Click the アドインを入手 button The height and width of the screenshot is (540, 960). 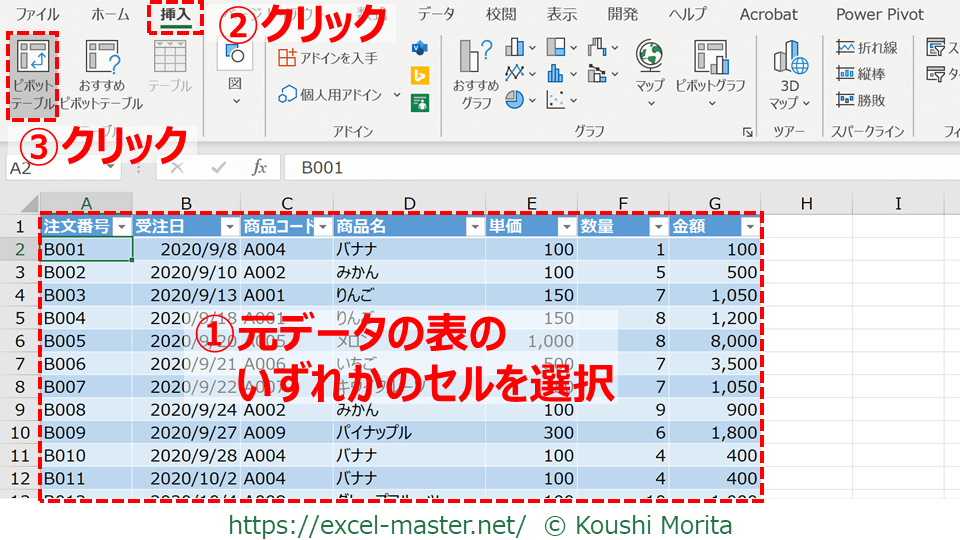pos(328,58)
